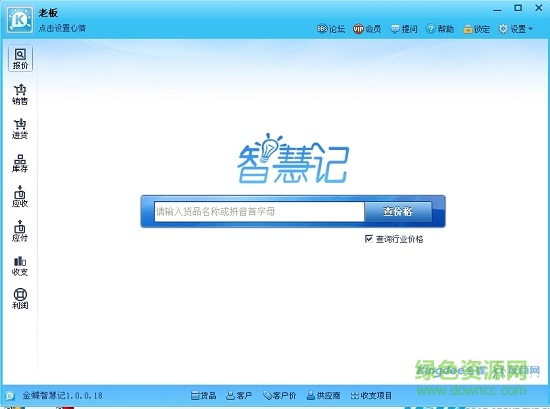Toggle the 查询行业价格 checkbox
550x409 pixels.
369,239
